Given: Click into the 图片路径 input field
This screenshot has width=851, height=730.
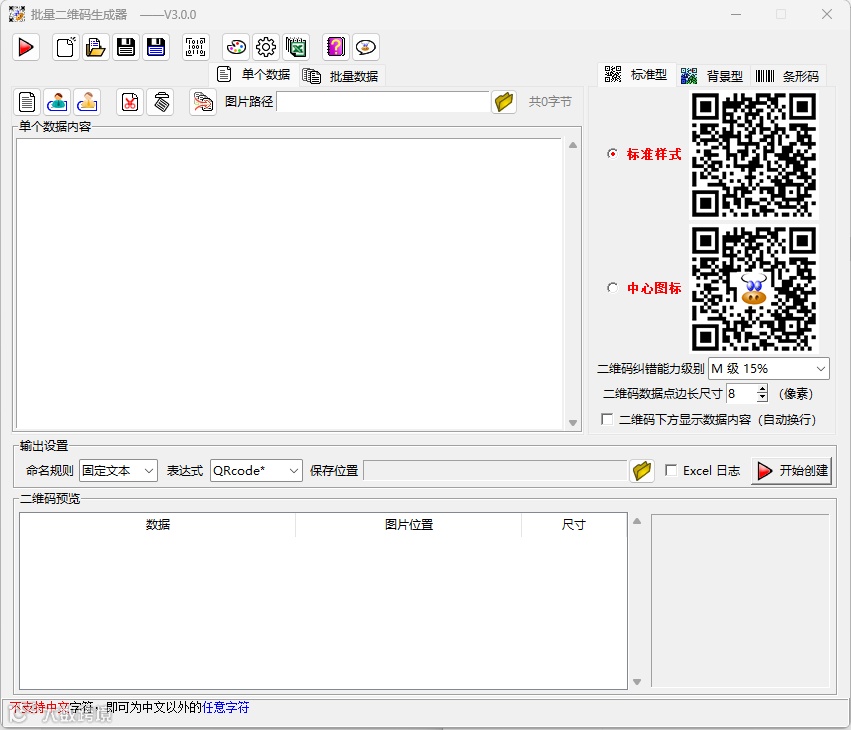Looking at the screenshot, I should pyautogui.click(x=383, y=102).
